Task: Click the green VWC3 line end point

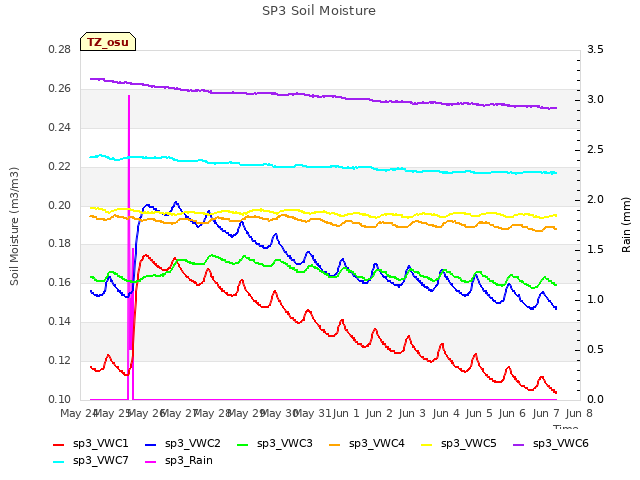Action: (x=556, y=284)
